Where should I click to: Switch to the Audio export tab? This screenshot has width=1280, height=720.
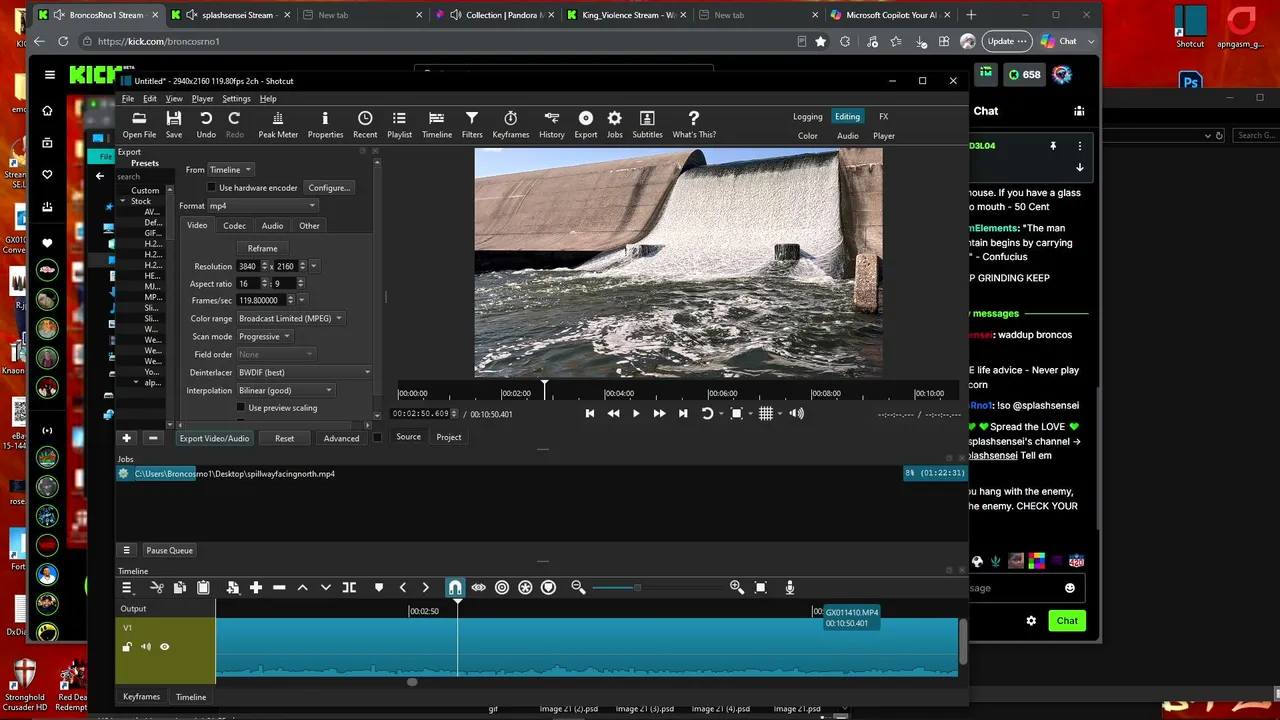pos(272,226)
